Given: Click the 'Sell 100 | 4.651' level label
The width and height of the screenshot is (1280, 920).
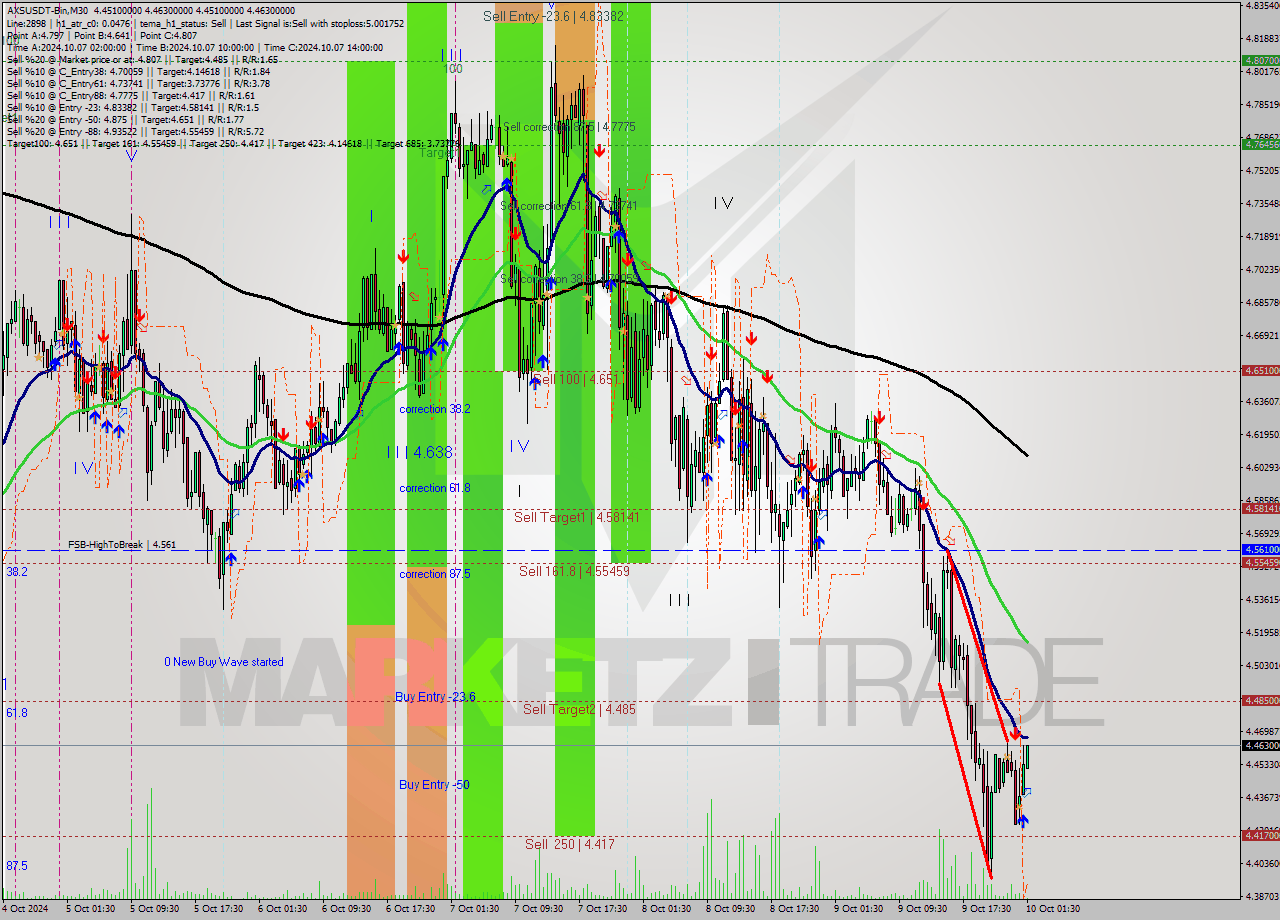Looking at the screenshot, I should point(575,380).
